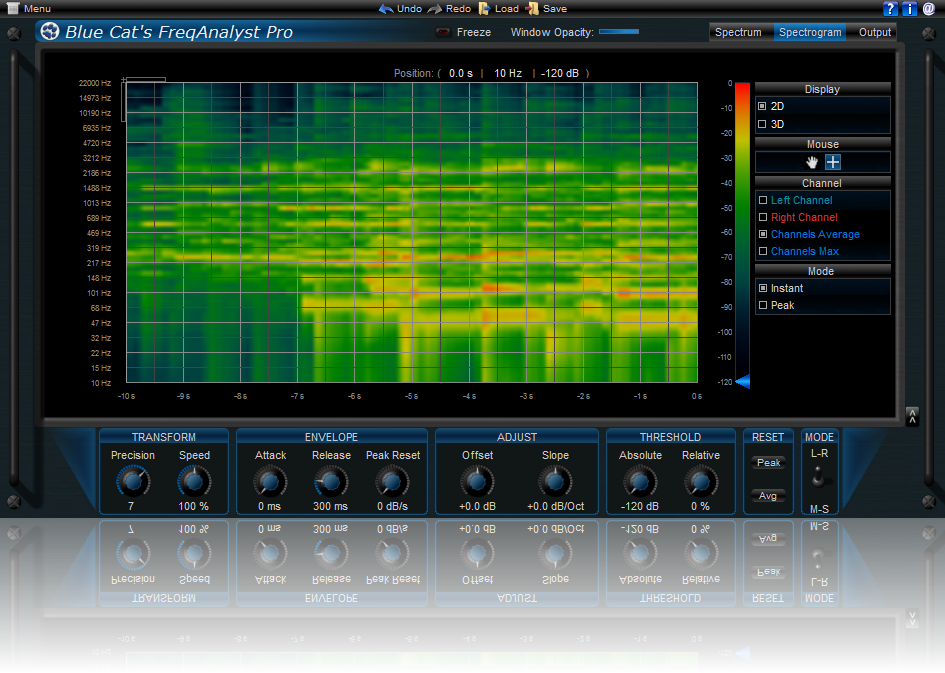Click the Save label
The height and width of the screenshot is (673, 945).
(554, 8)
